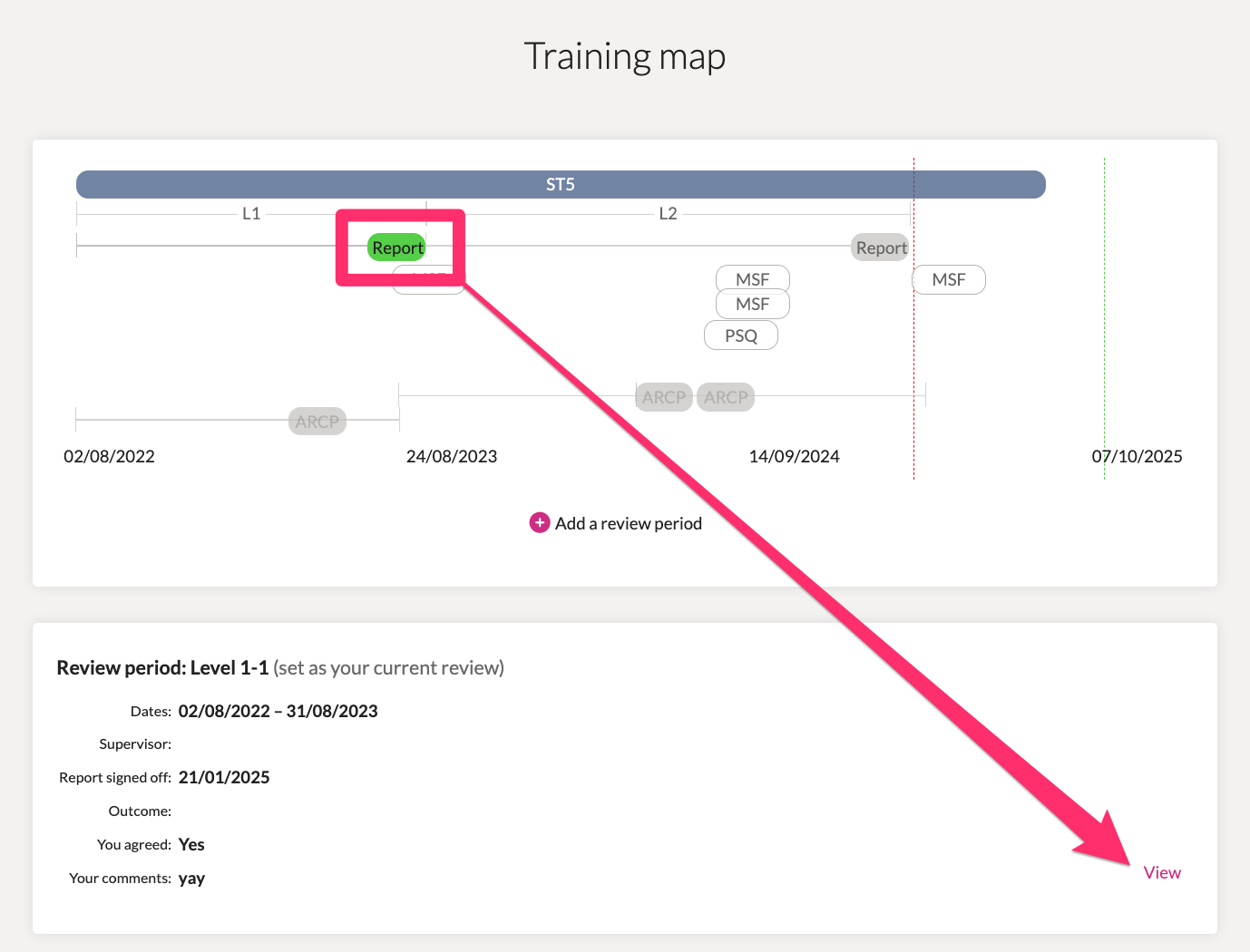
Task: Select the green Report marker
Action: [397, 248]
